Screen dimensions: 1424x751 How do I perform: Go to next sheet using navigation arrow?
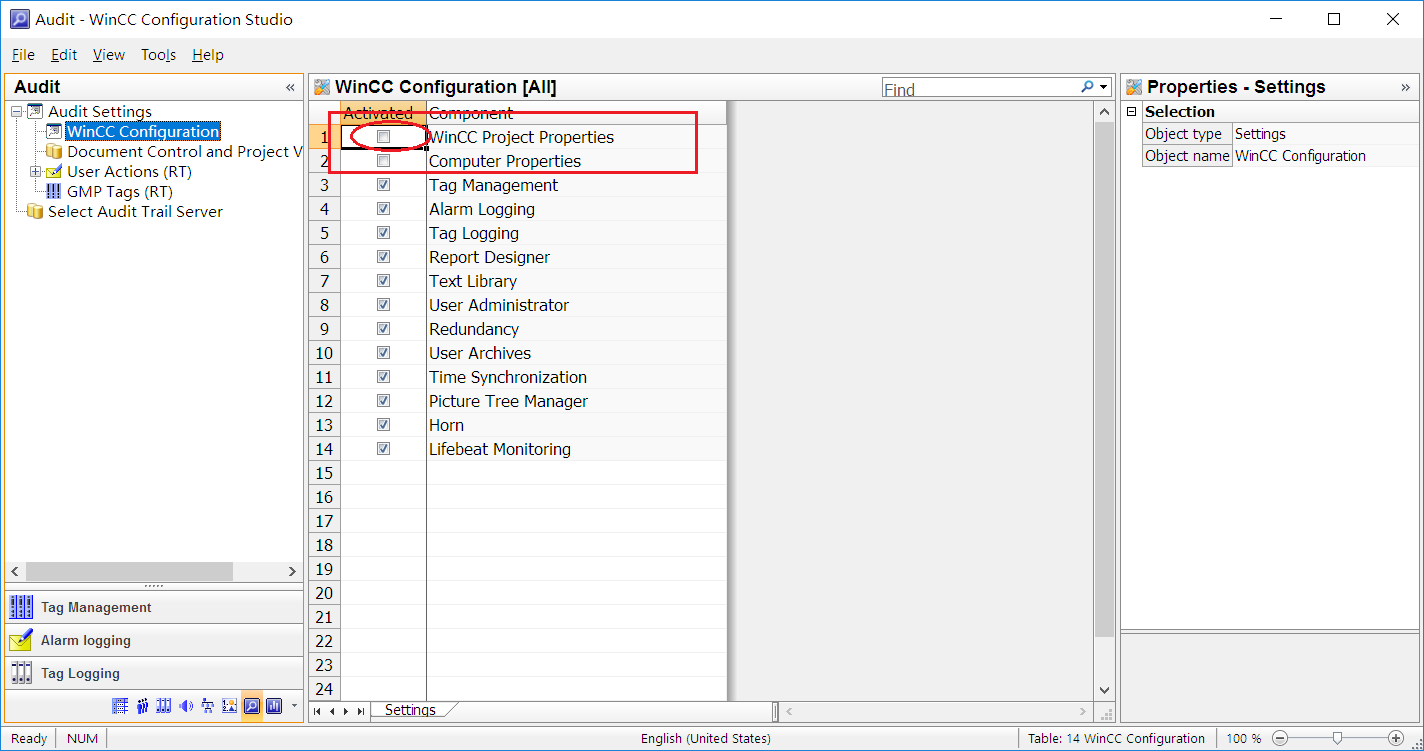click(346, 711)
